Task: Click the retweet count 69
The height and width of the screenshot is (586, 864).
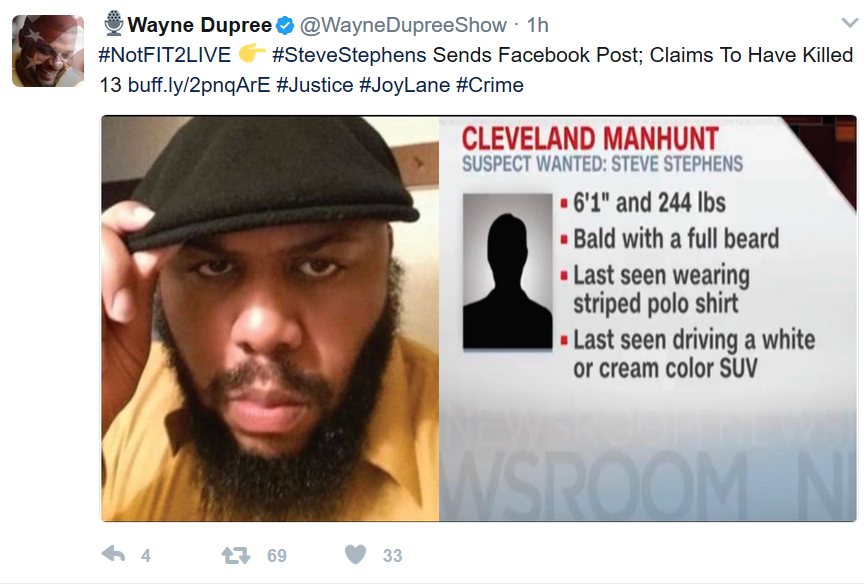Action: [277, 556]
